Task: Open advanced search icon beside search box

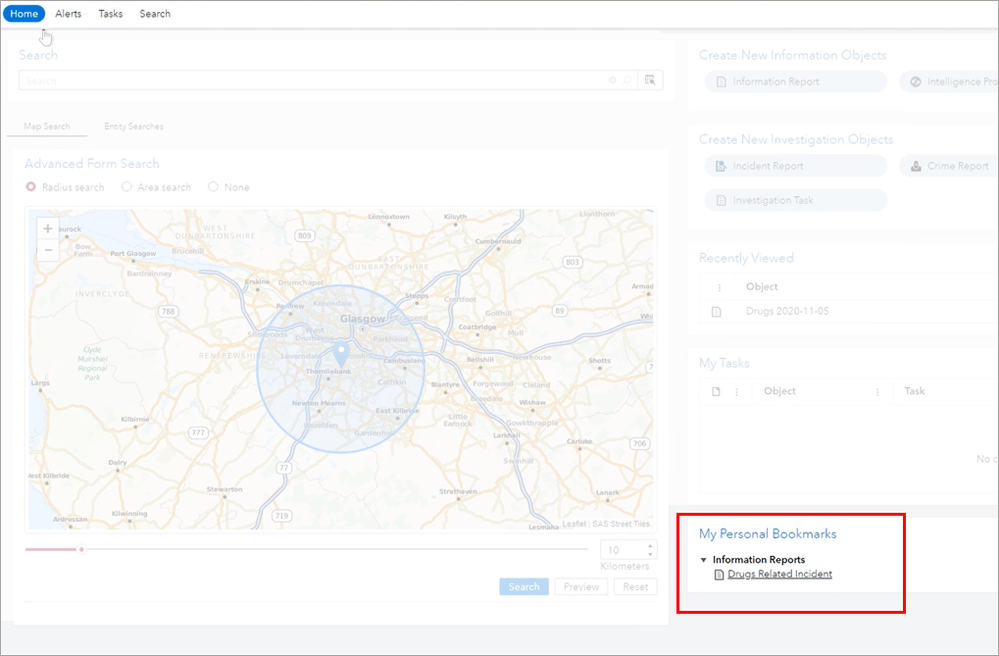Action: click(650, 80)
